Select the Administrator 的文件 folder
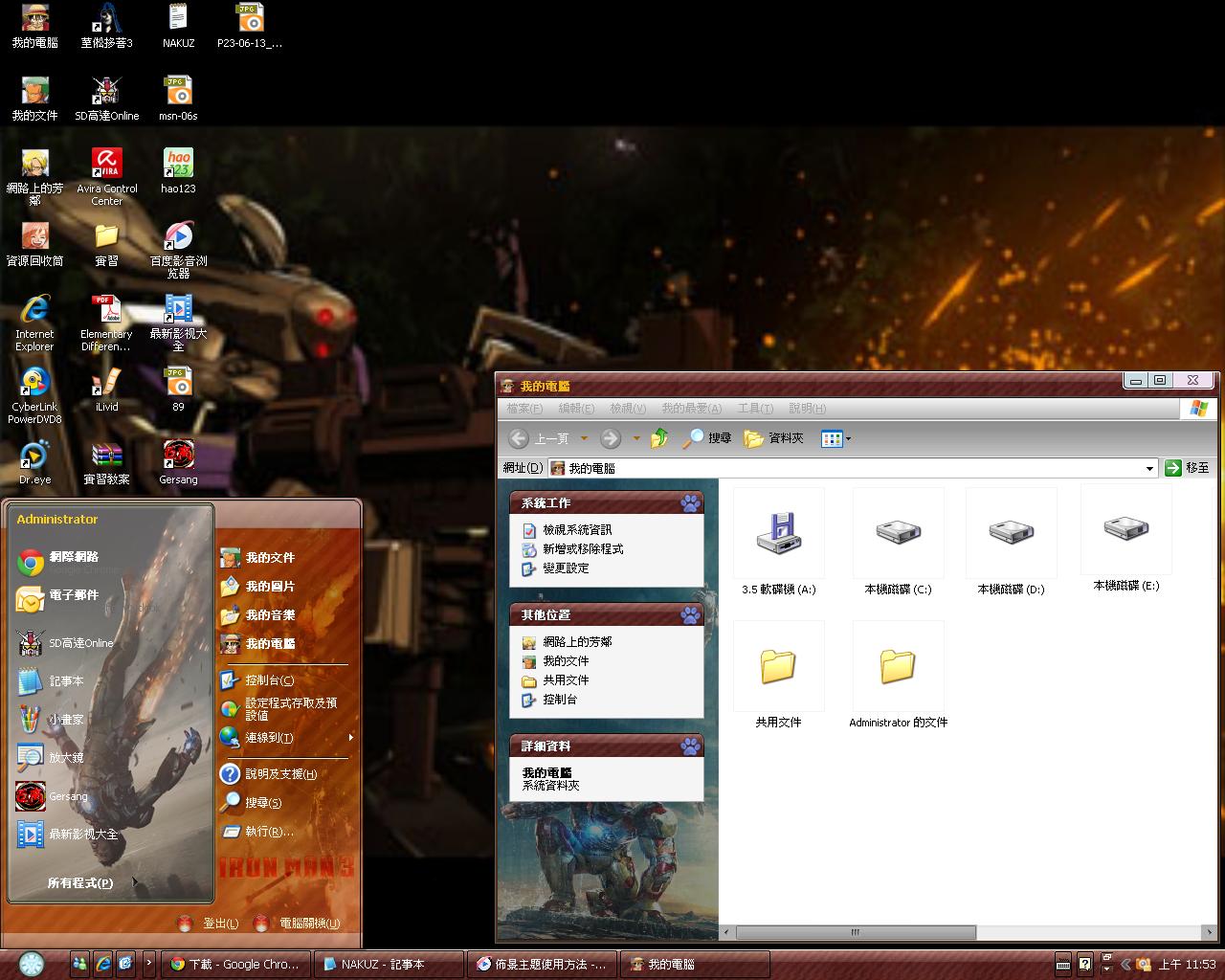 pyautogui.click(x=898, y=667)
